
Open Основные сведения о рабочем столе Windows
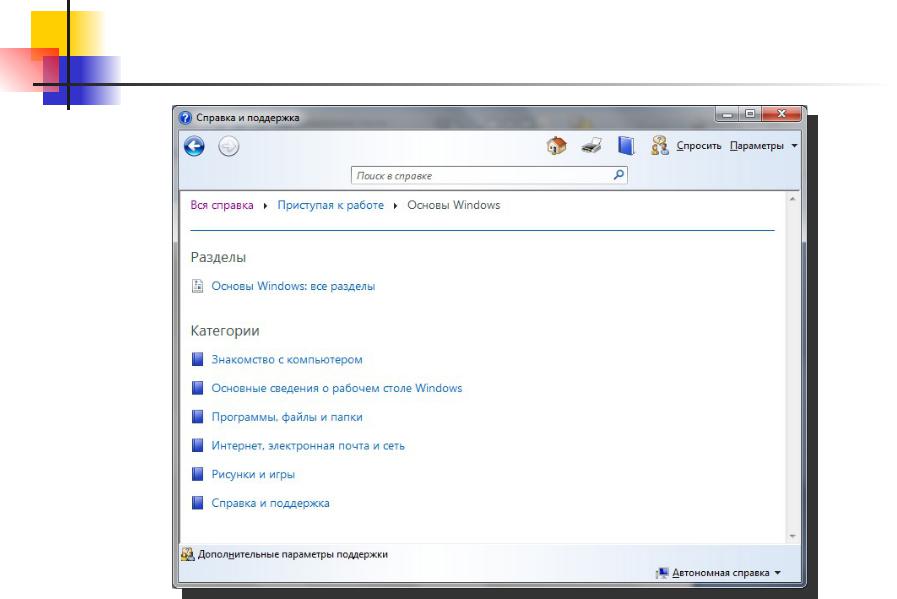pyautogui.click(x=337, y=388)
